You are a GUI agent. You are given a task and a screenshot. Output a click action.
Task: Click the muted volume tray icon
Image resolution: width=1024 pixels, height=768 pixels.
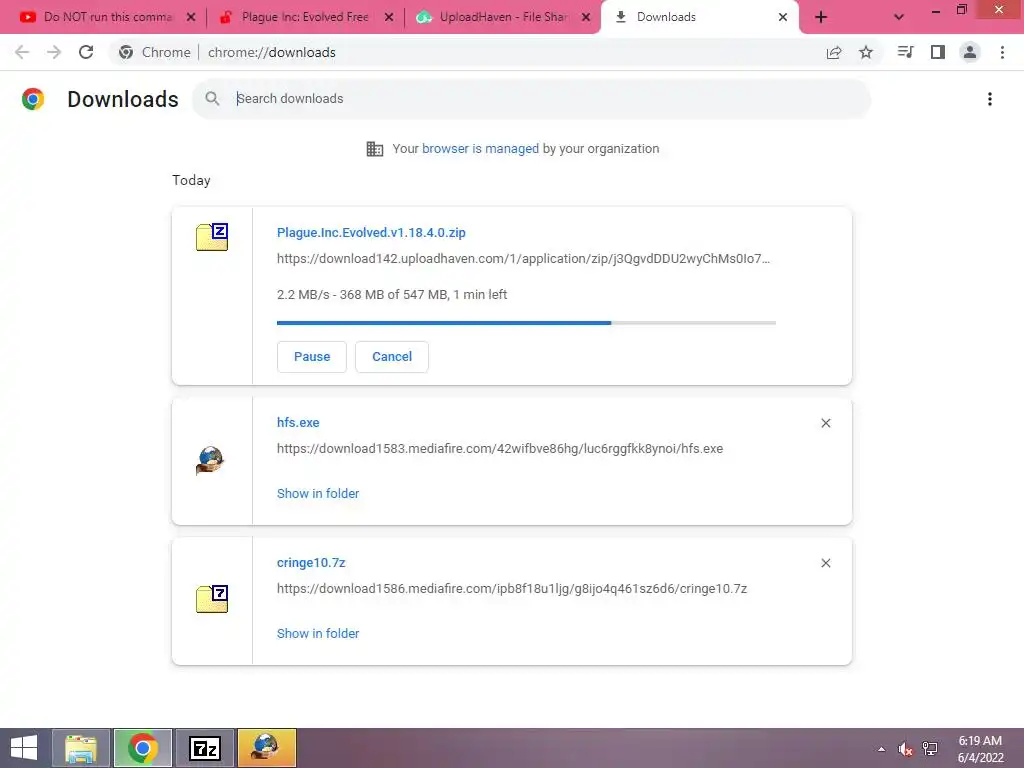[x=905, y=749]
